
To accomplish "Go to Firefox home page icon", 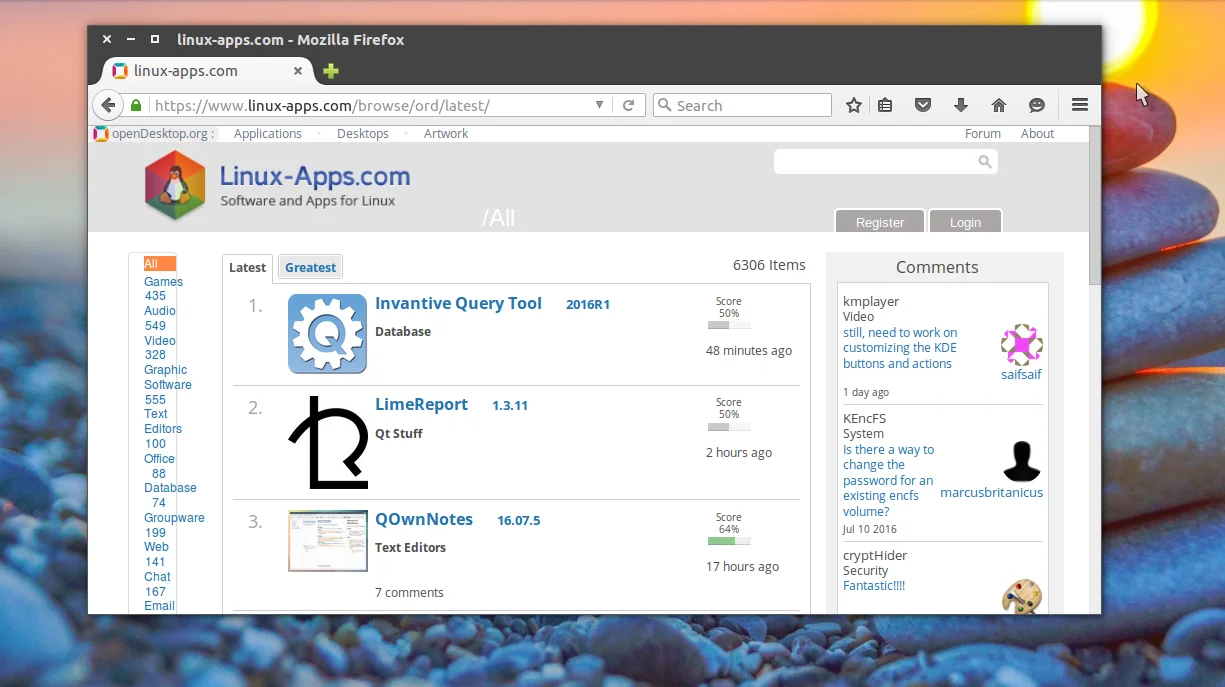I will coord(998,105).
